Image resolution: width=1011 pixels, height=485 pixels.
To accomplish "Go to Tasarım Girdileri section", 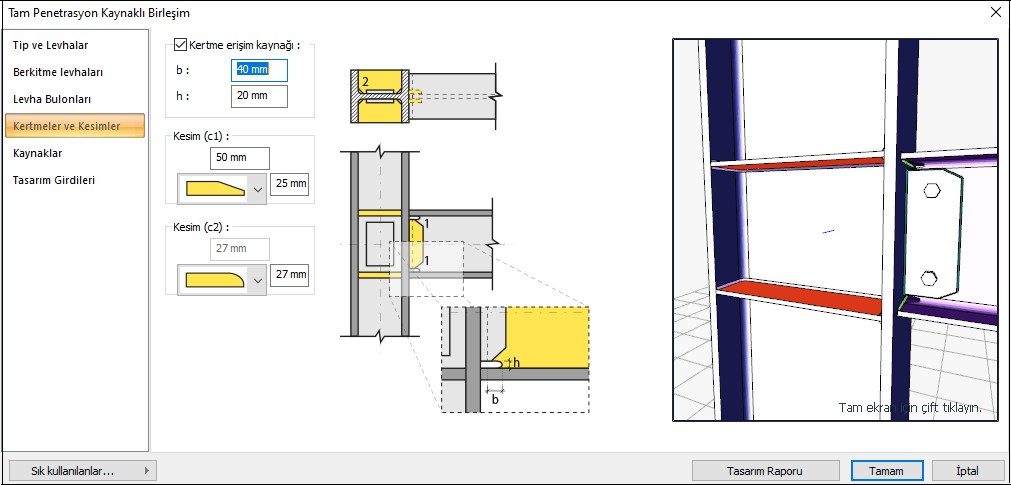I will (x=54, y=180).
